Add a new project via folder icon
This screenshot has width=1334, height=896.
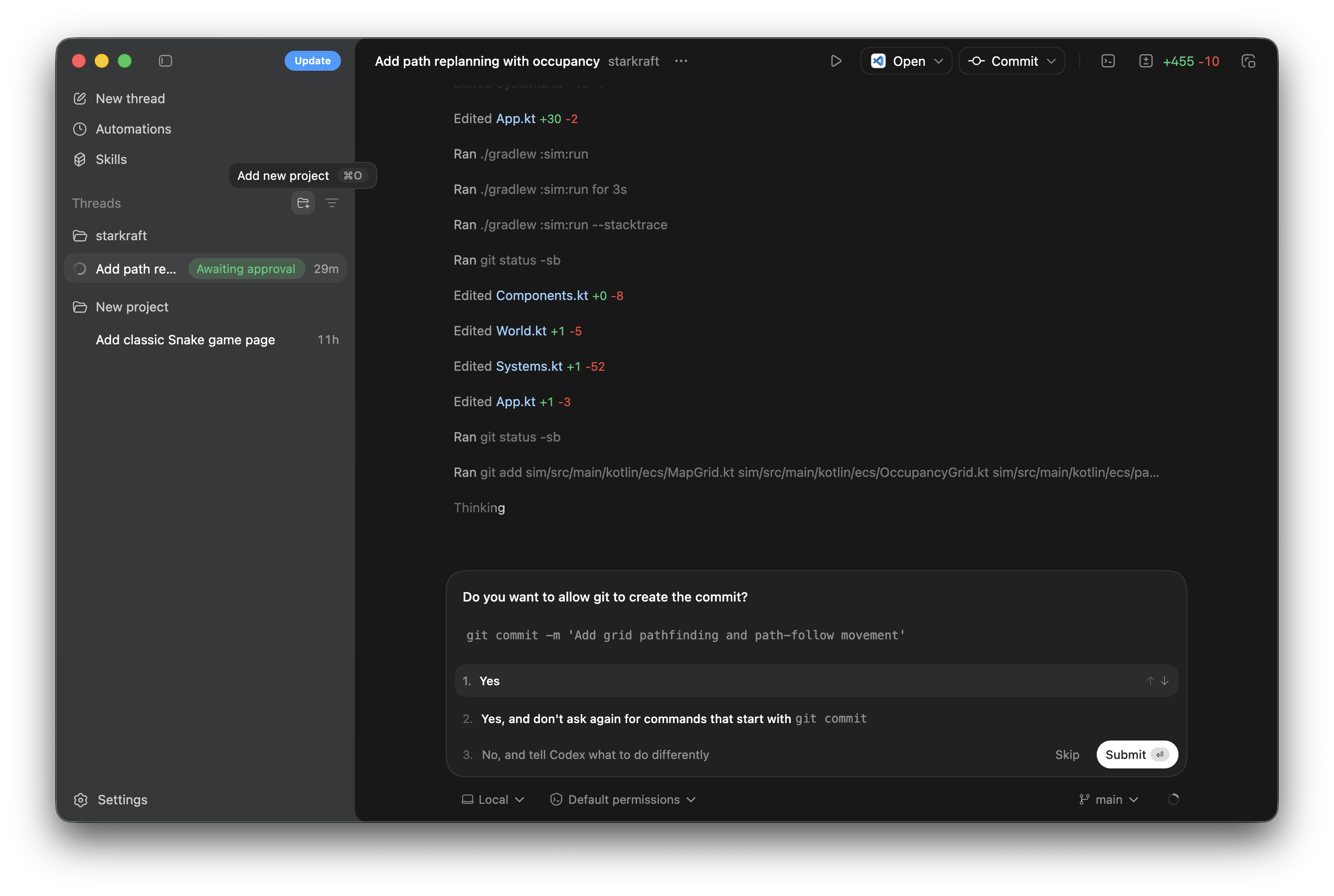[x=303, y=203]
